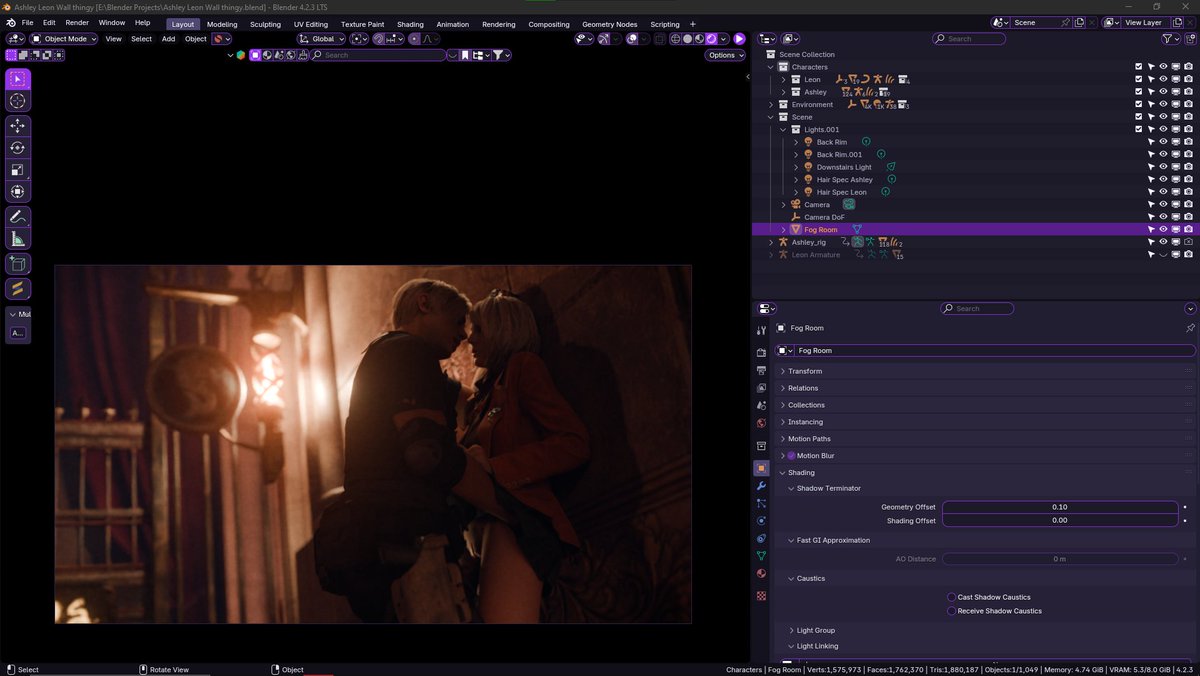Open the Global transform orientation dropdown
The width and height of the screenshot is (1200, 676).
point(321,39)
